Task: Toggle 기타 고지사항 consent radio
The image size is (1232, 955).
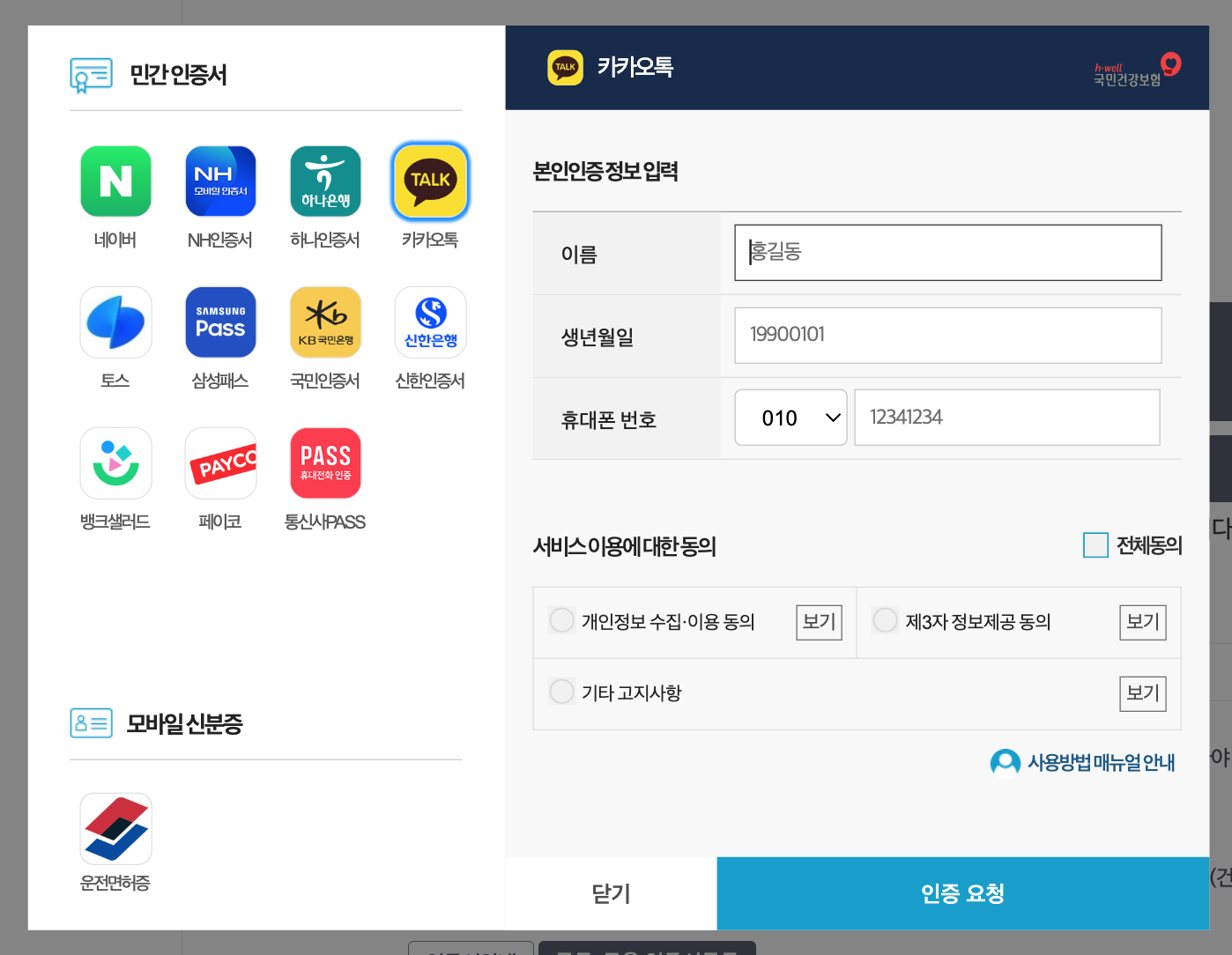Action: [561, 692]
